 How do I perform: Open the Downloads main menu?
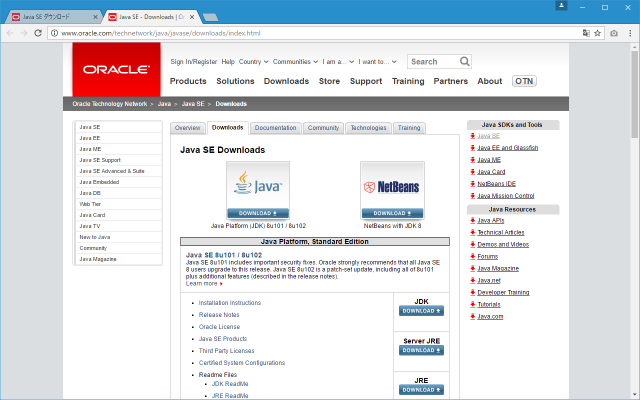point(286,81)
